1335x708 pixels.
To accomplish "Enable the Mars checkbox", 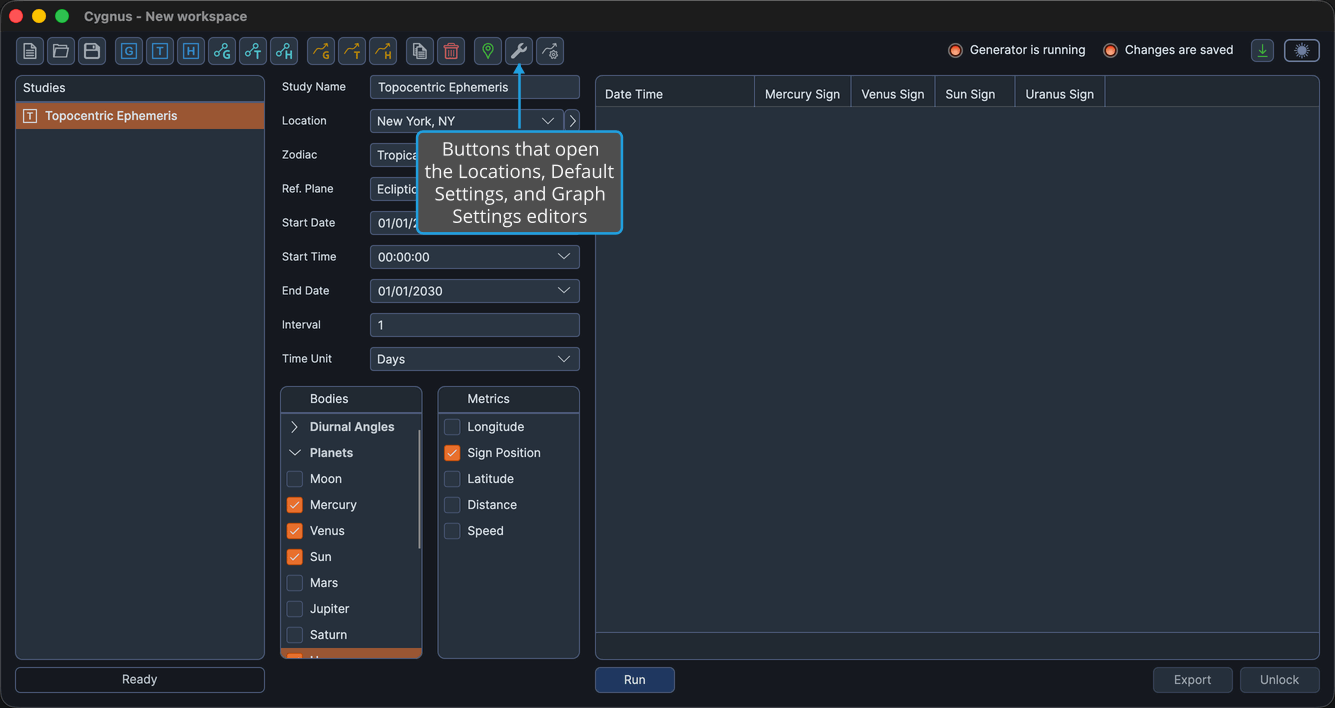I will (295, 583).
